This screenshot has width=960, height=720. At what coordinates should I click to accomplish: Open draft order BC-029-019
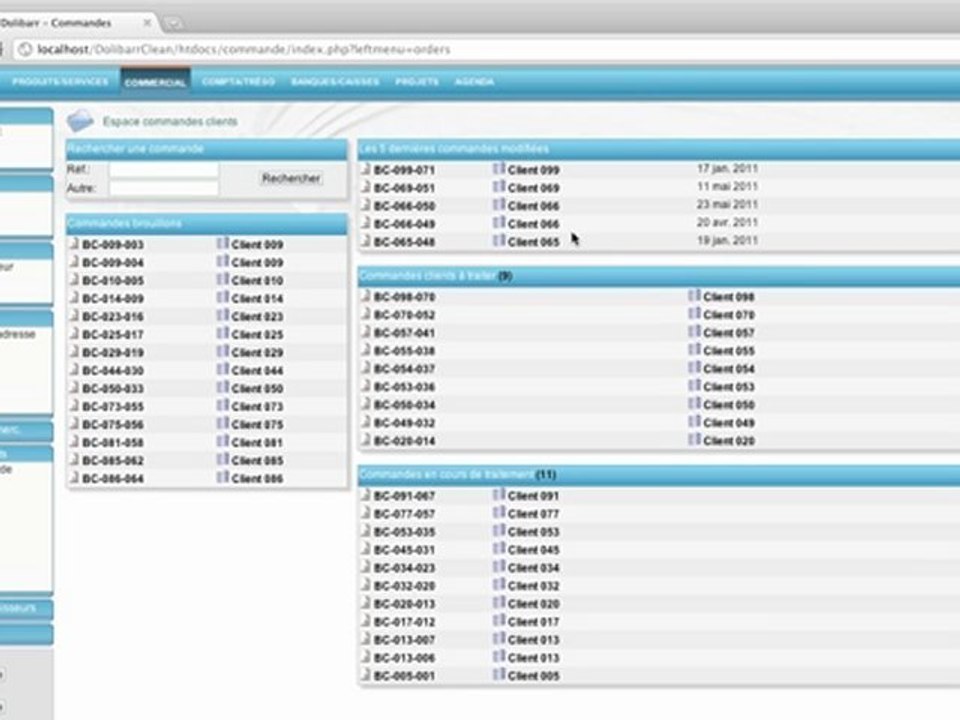point(113,353)
